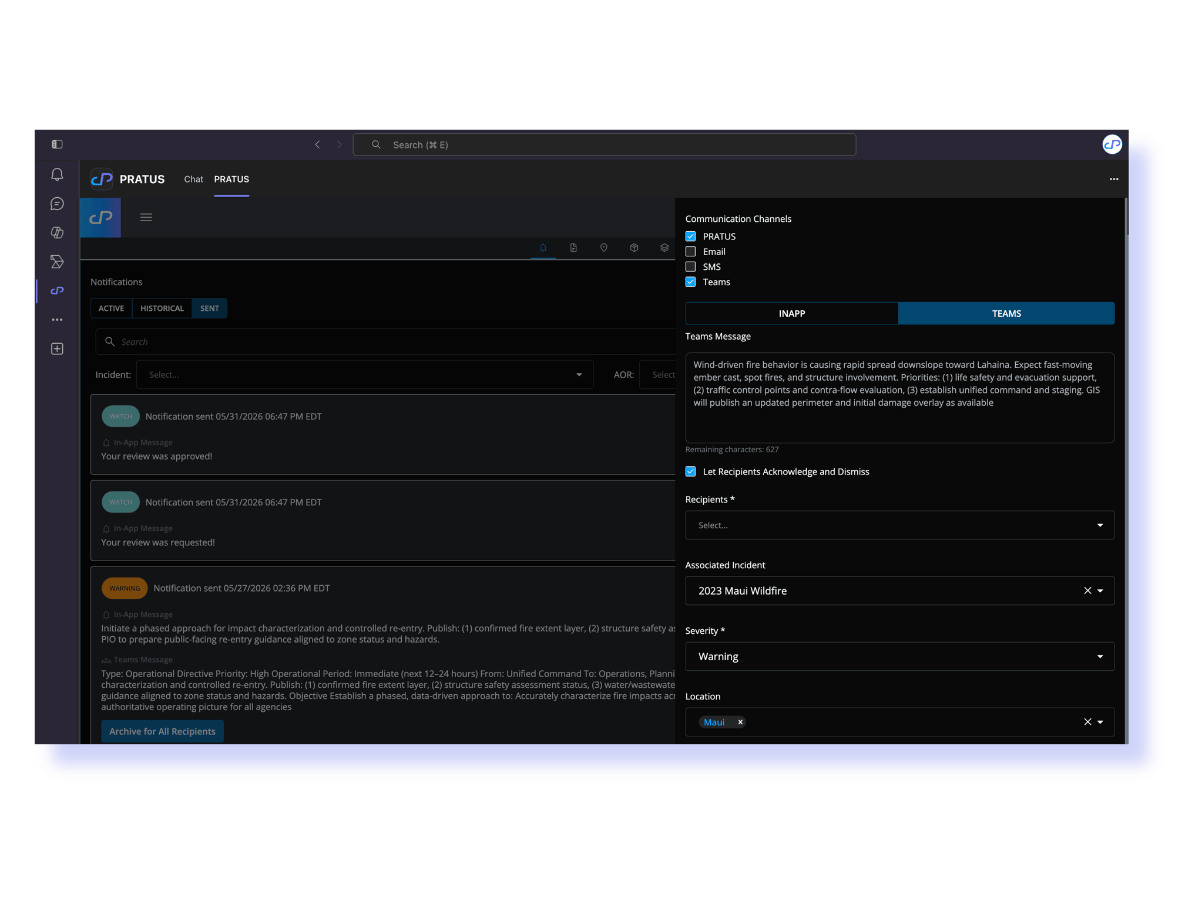Open the Severity dropdown
Screen dimensions: 1200x900
tap(900, 657)
